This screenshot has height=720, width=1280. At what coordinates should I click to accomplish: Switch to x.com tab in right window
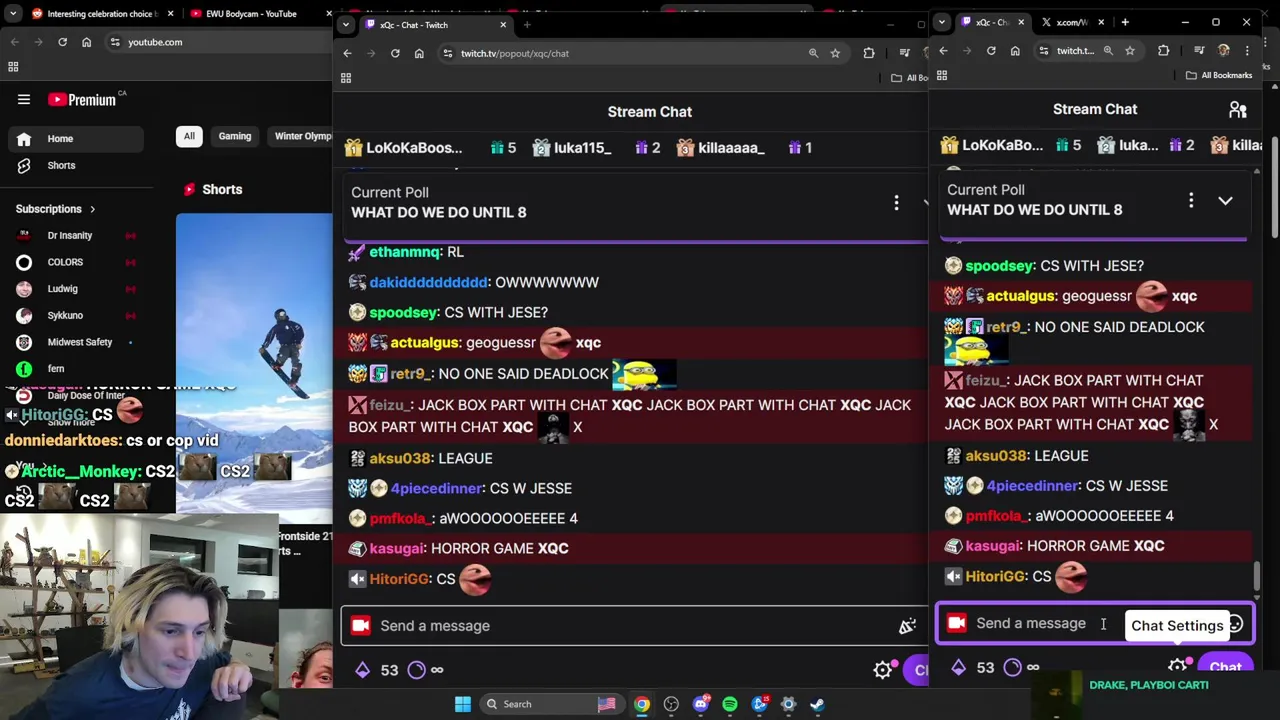click(1072, 22)
